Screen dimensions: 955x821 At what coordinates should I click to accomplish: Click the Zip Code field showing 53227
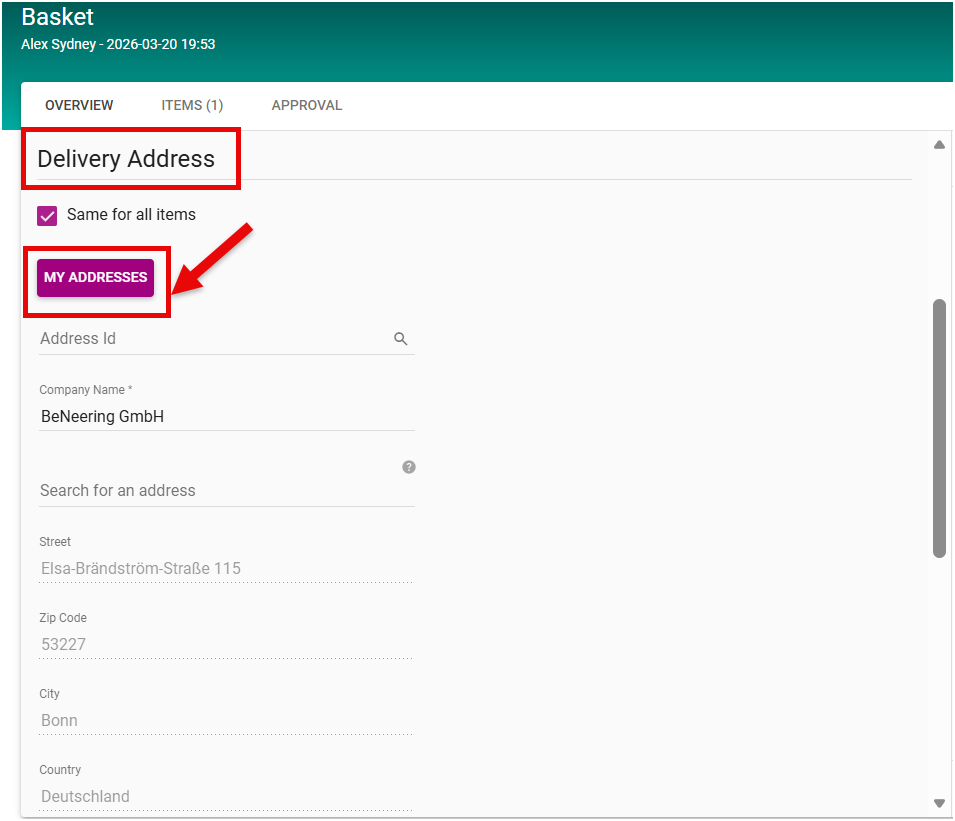226,644
